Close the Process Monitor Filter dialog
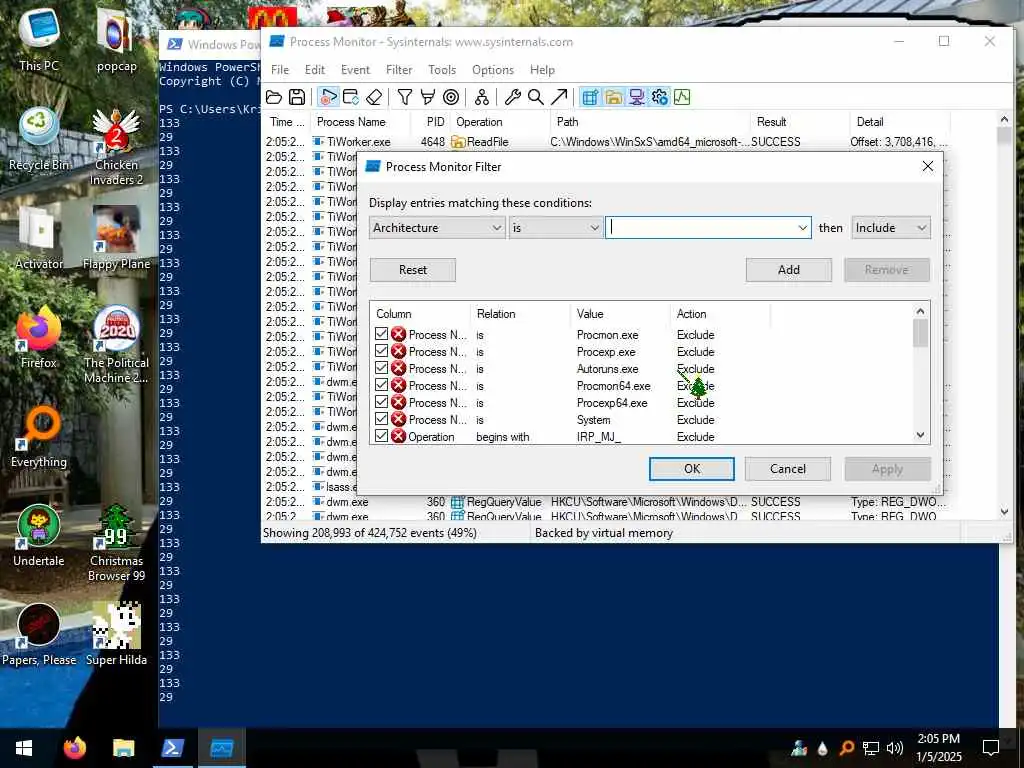1024x768 pixels. (927, 167)
